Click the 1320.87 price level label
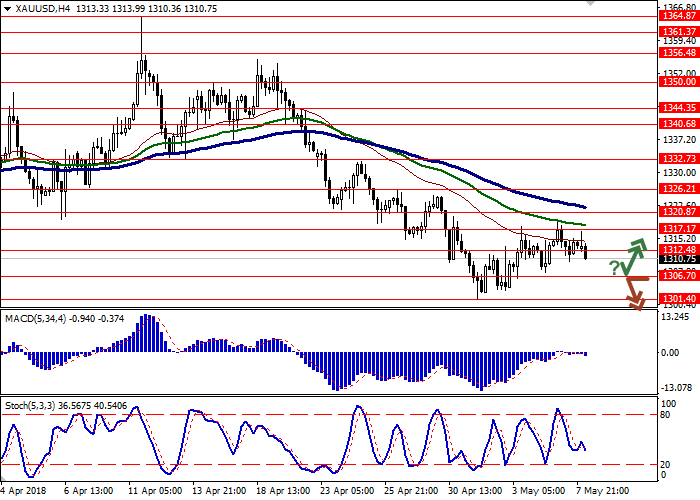Screen dimensions: 700x500 (x=676, y=212)
